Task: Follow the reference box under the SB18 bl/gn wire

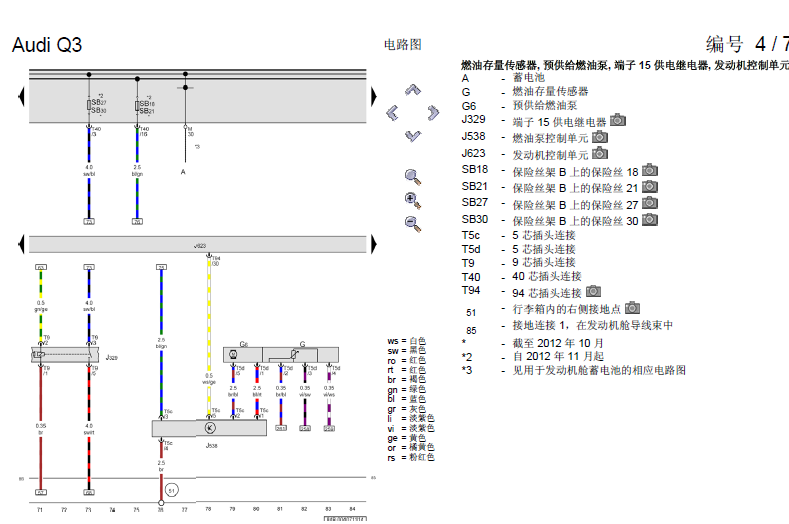Action: click(137, 221)
